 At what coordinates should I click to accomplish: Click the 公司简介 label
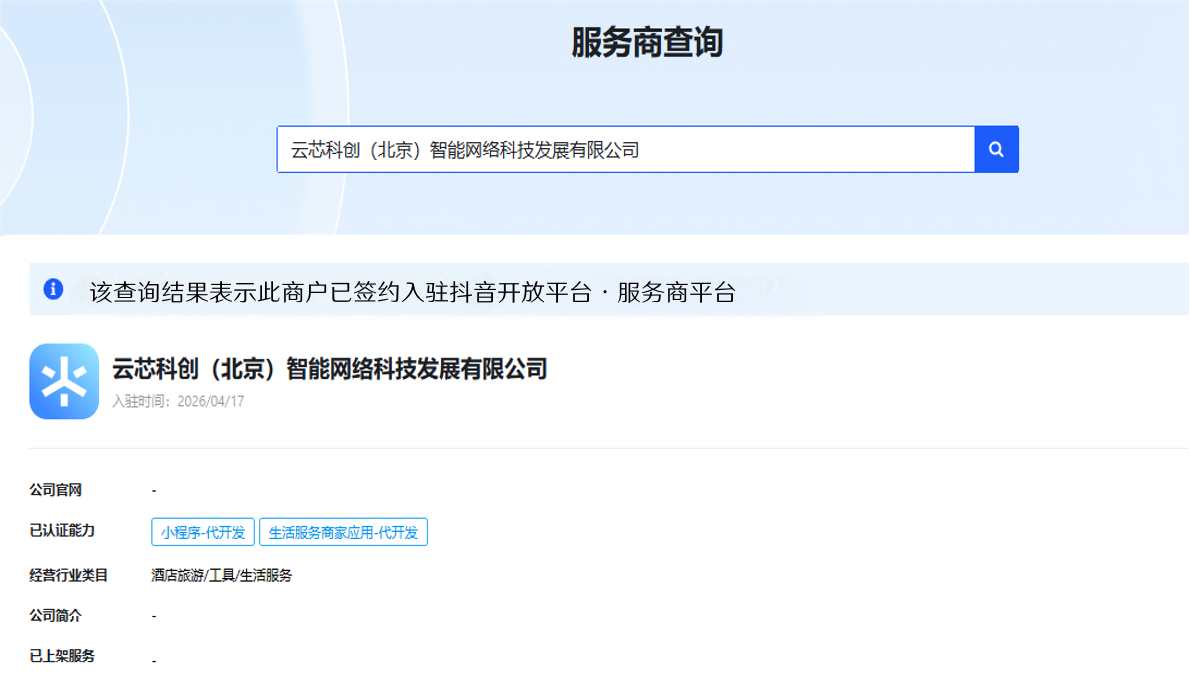click(55, 616)
